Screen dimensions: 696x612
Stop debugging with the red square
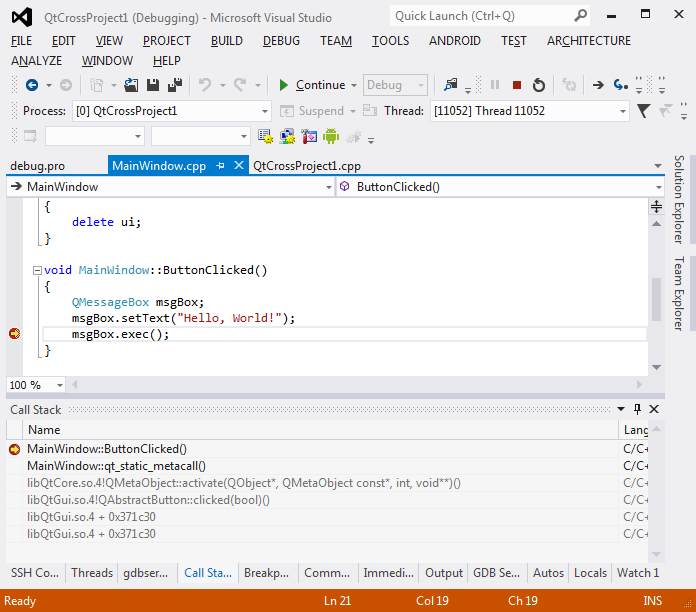(x=517, y=86)
